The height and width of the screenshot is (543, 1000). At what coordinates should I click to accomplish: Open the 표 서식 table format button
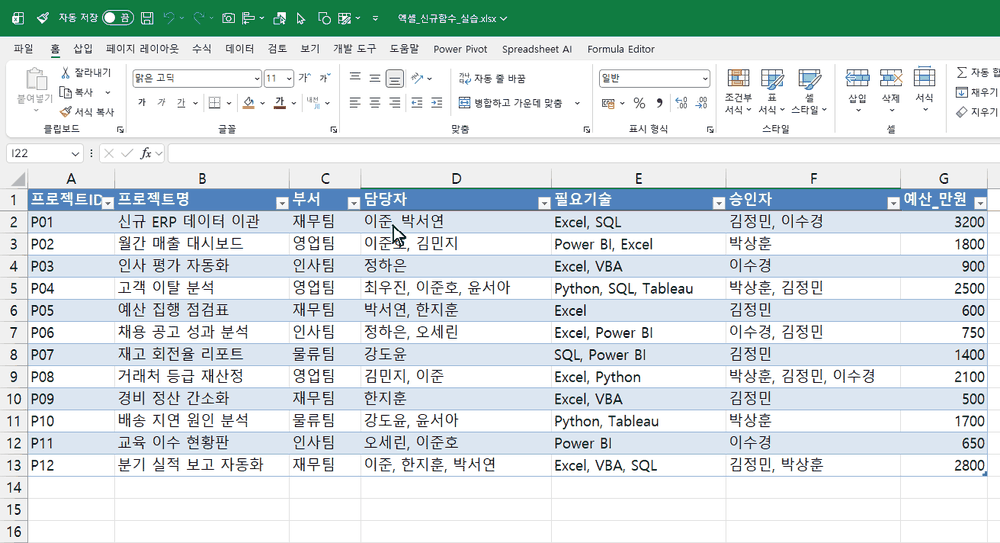(x=772, y=92)
